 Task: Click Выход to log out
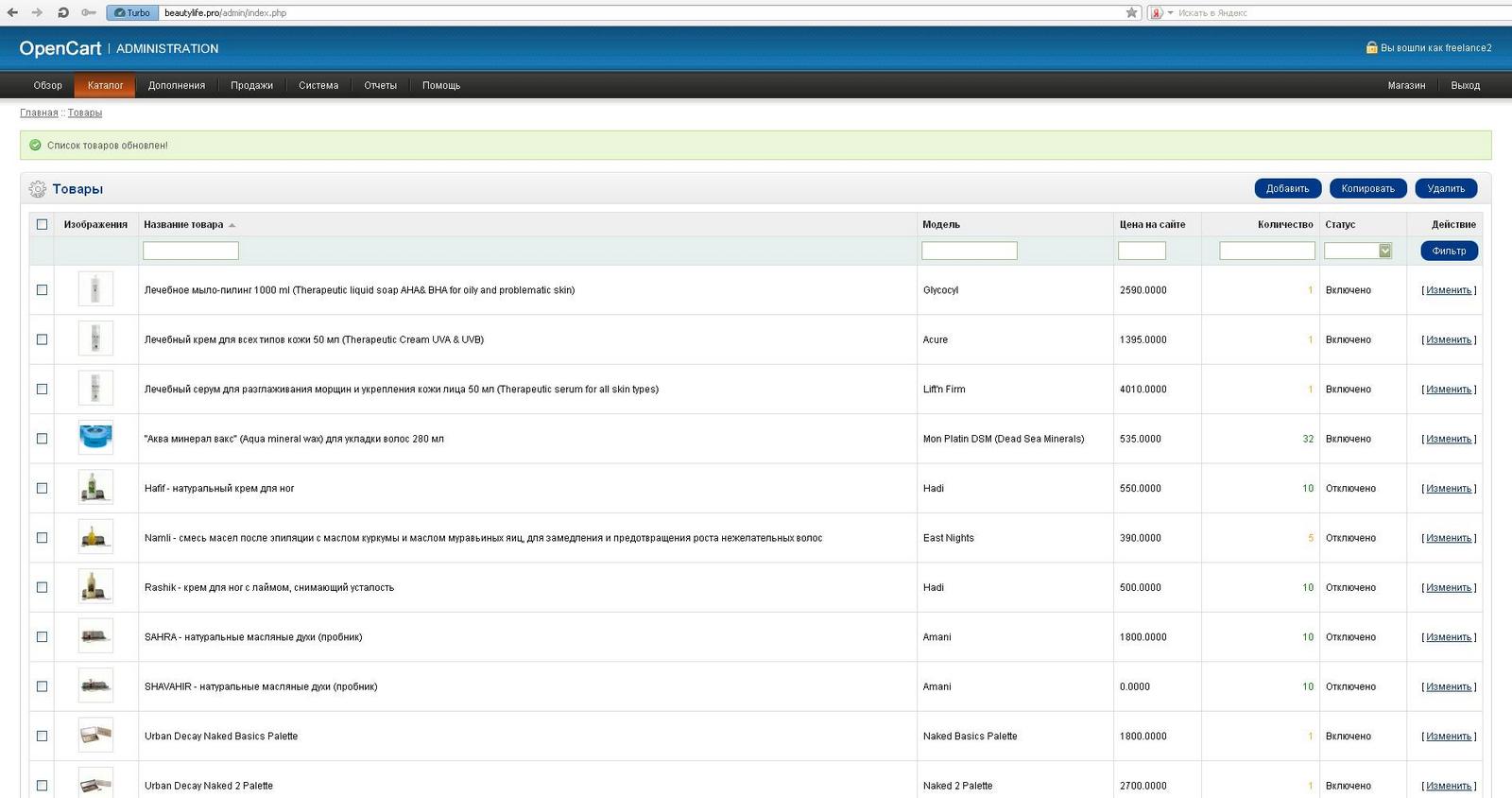click(x=1466, y=85)
